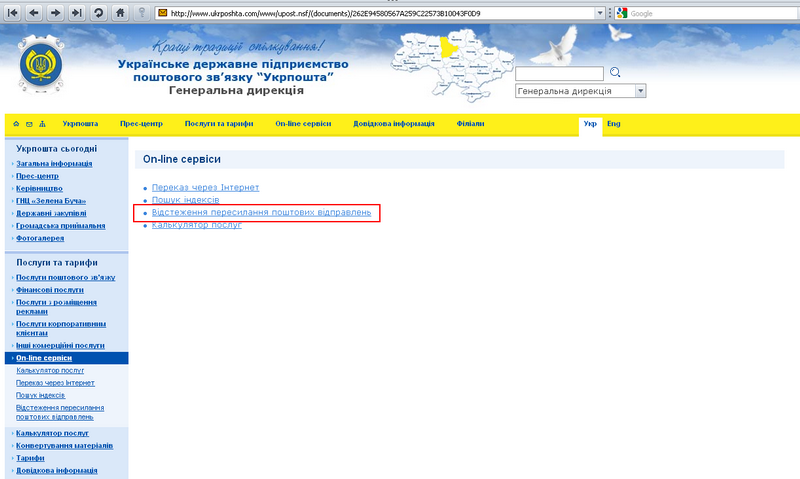
Task: Open Довідкова інформація link in left sidebar
Action: pos(57,470)
